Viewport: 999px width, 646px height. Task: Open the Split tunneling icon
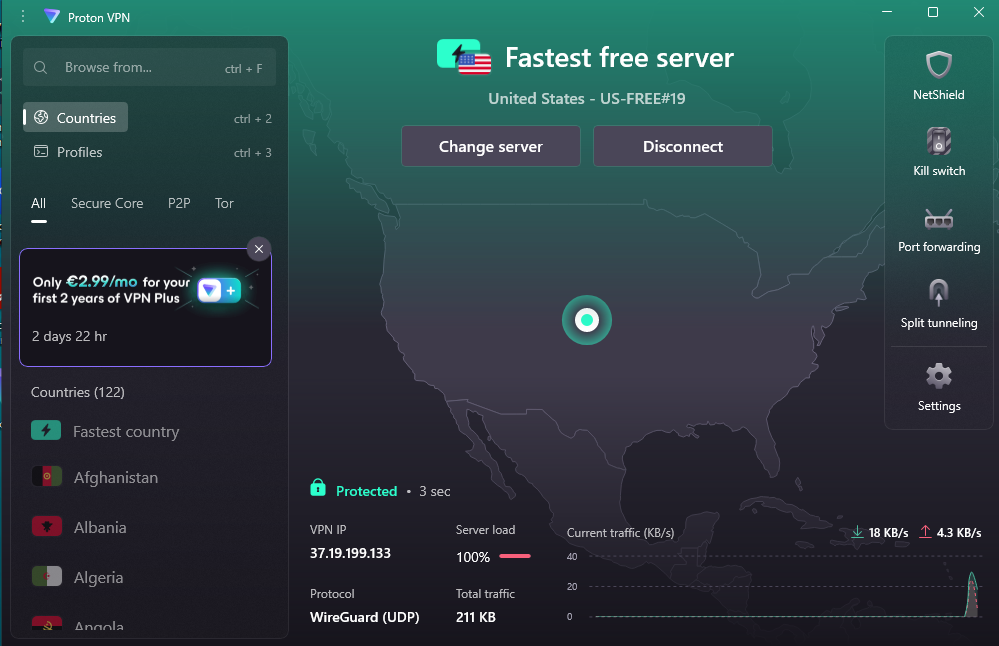938,293
